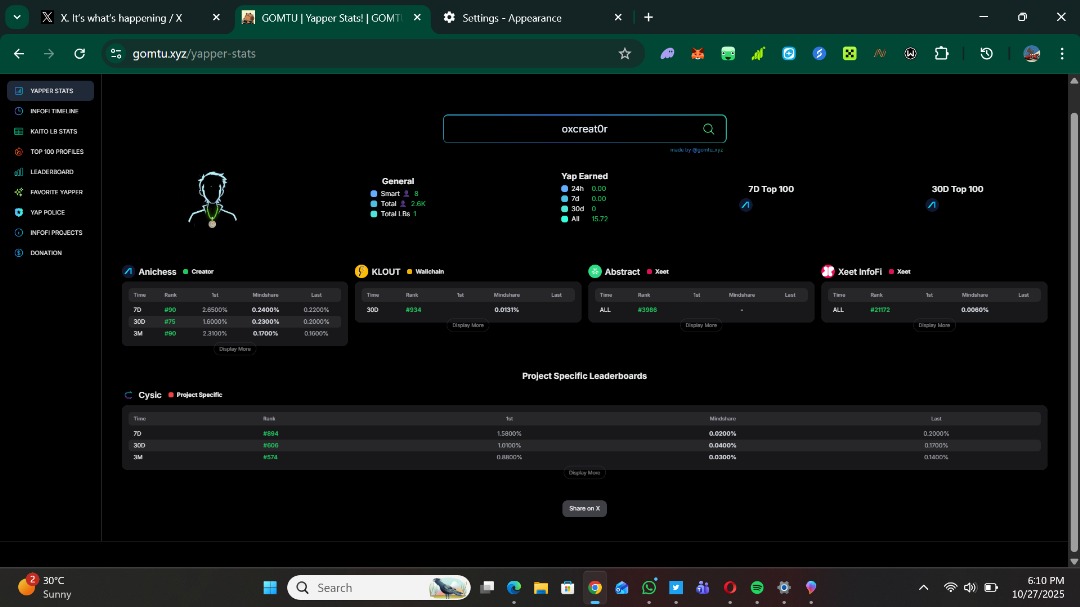This screenshot has width=1080, height=607.
Task: Show hidden system tray icons
Action: point(924,588)
